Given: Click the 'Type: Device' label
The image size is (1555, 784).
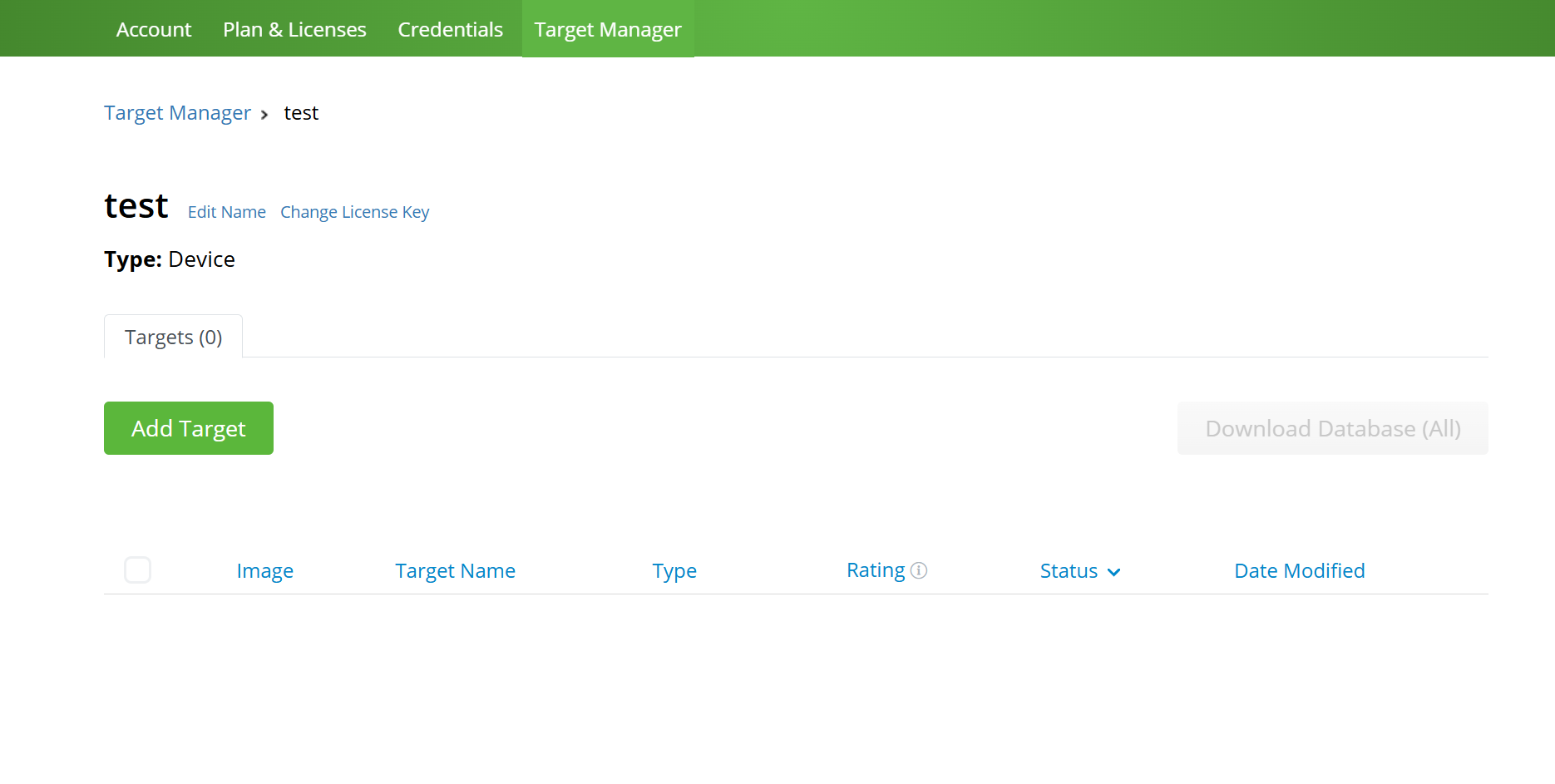Looking at the screenshot, I should point(170,259).
